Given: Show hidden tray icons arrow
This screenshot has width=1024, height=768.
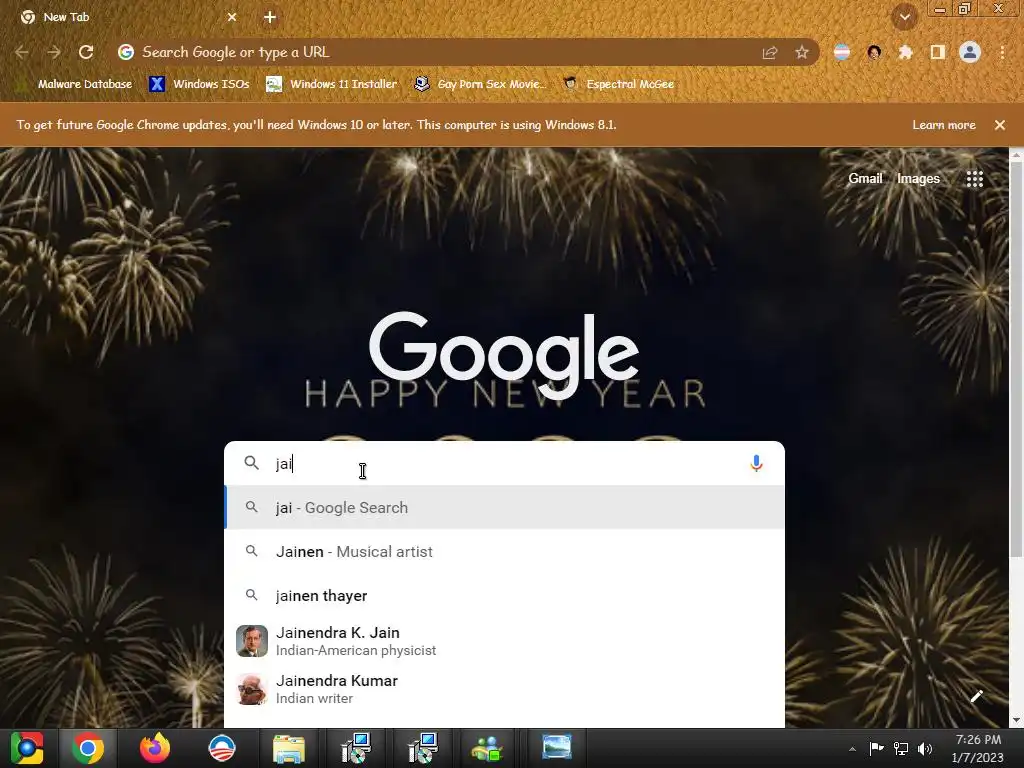Looking at the screenshot, I should (852, 749).
